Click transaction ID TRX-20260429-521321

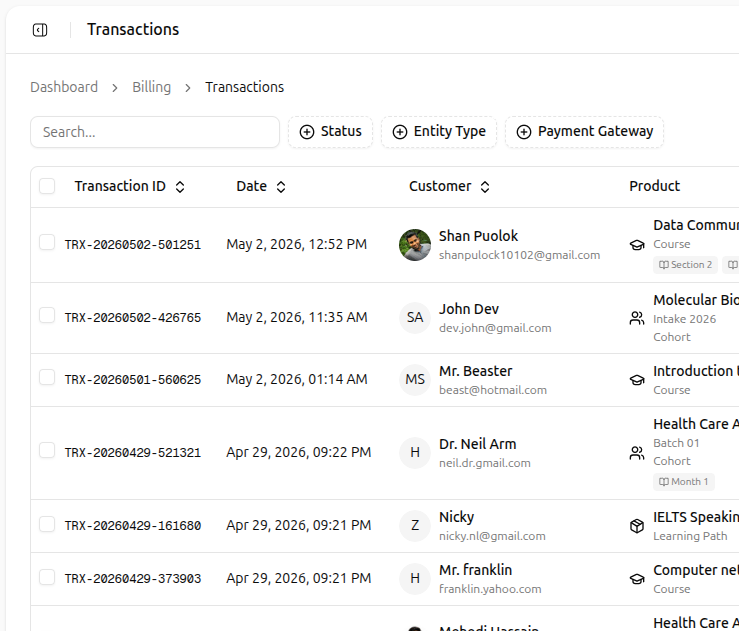133,453
